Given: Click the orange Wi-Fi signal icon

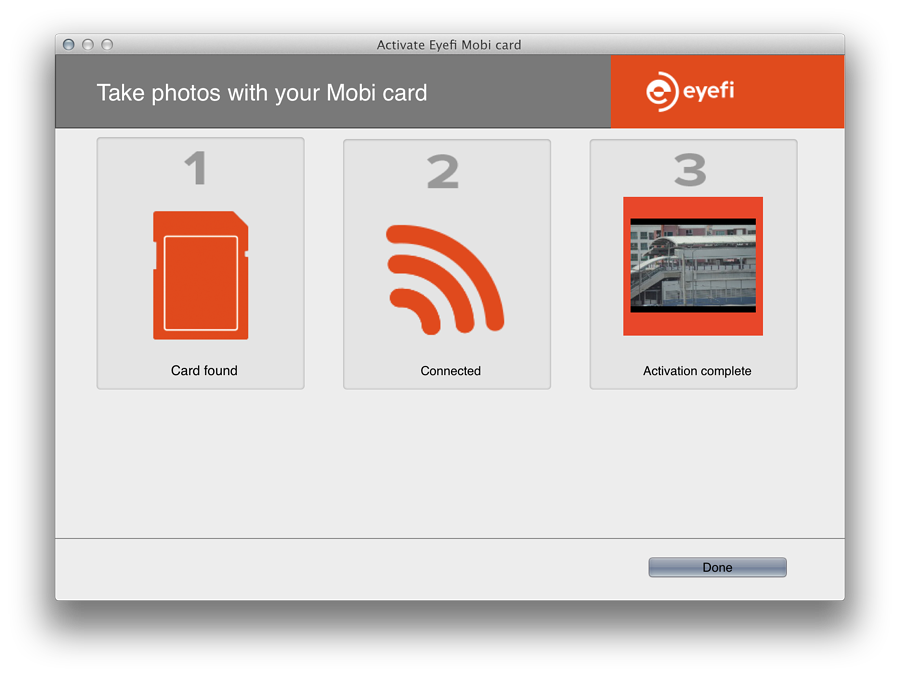Looking at the screenshot, I should [x=445, y=280].
